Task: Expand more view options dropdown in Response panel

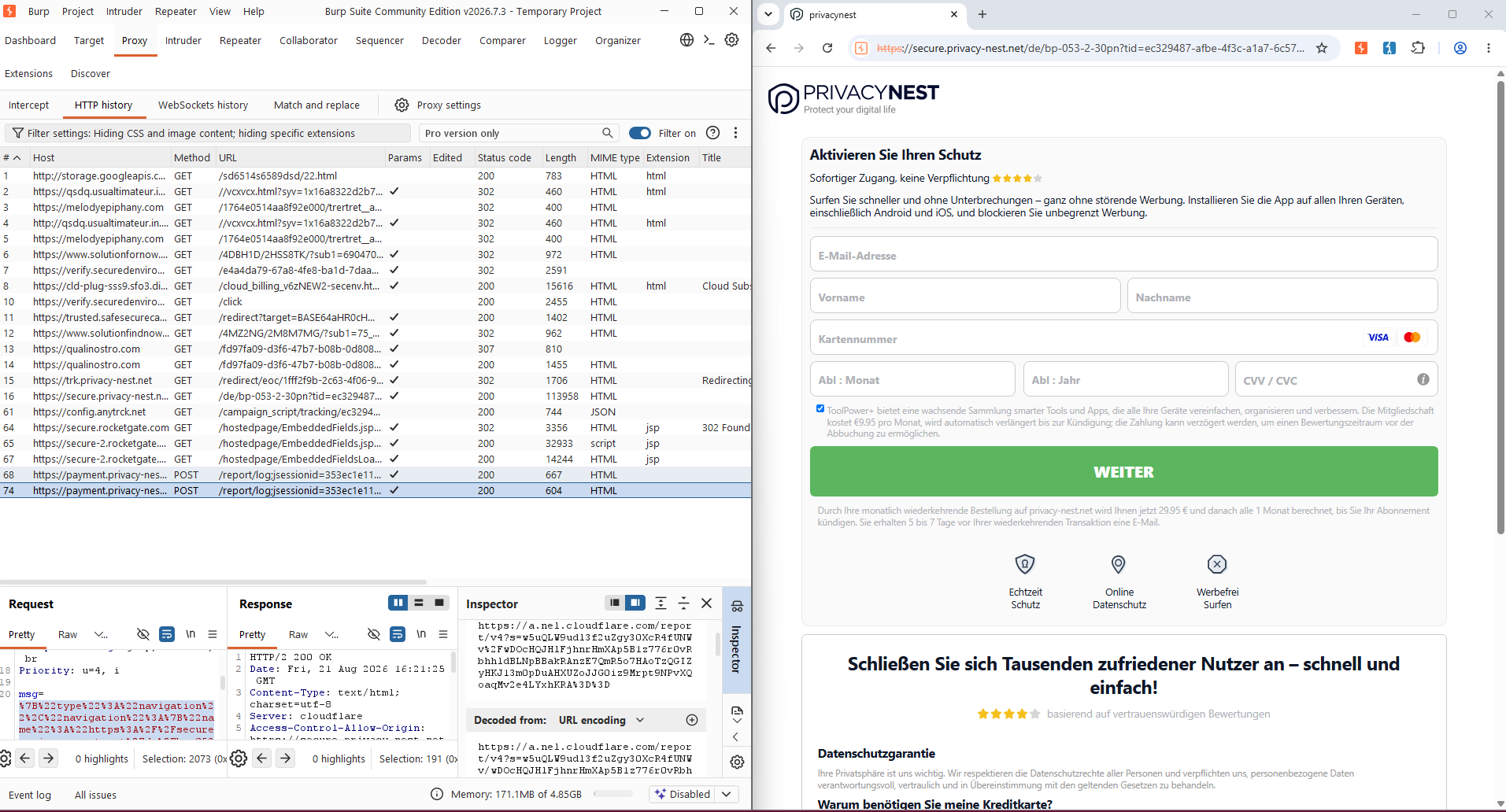Action: (x=331, y=634)
